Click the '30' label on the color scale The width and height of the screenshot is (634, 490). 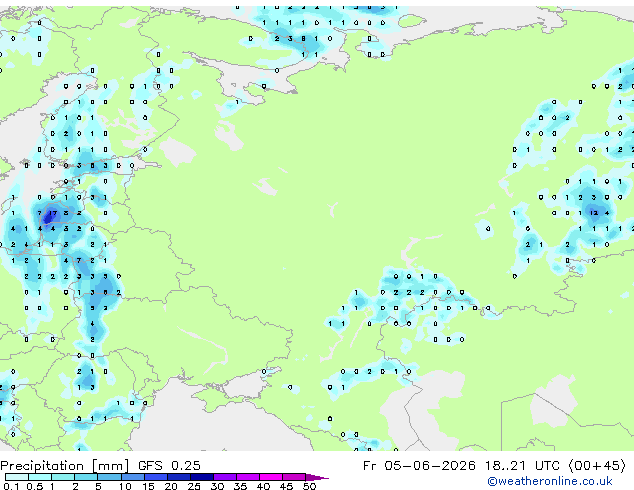click(217, 486)
